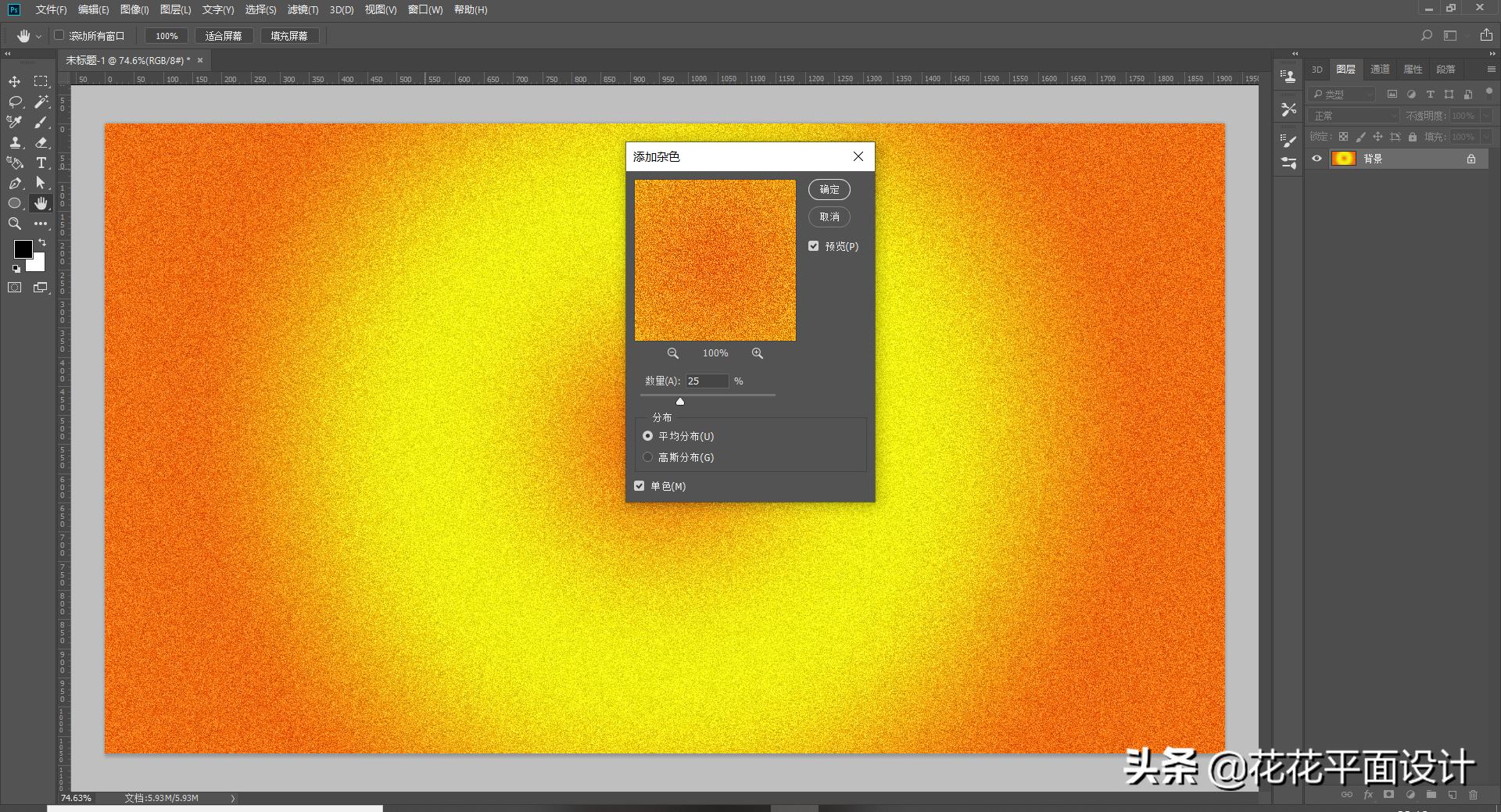This screenshot has width=1501, height=812.
Task: Pick the Magic Wand tool
Action: coord(41,102)
